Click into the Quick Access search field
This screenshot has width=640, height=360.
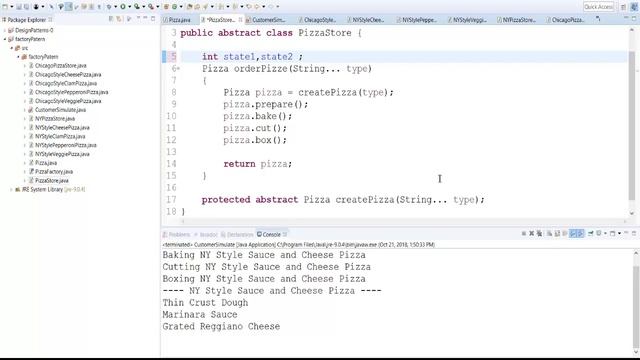(598, 7)
